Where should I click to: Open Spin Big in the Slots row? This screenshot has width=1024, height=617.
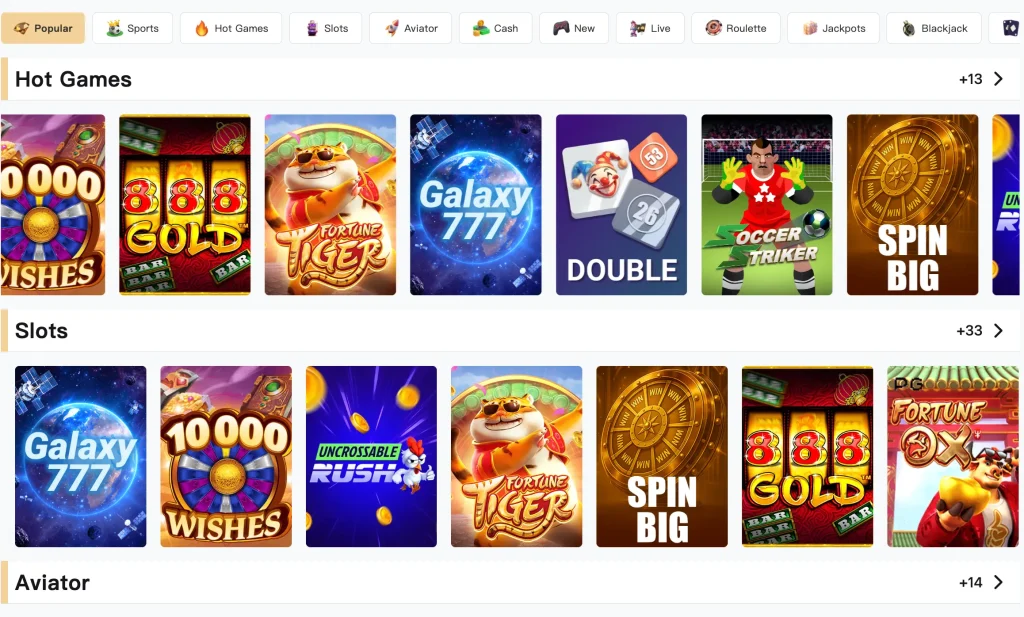pyautogui.click(x=662, y=456)
